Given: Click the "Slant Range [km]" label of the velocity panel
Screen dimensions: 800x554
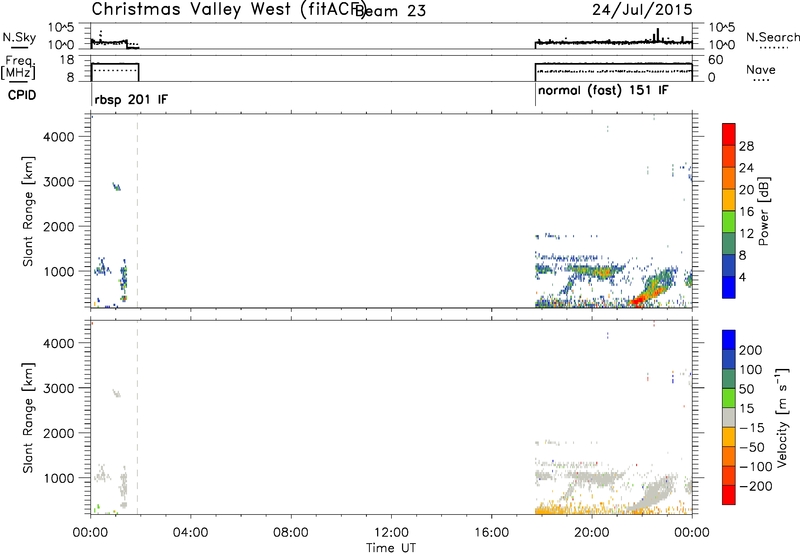Looking at the screenshot, I should pyautogui.click(x=28, y=417).
